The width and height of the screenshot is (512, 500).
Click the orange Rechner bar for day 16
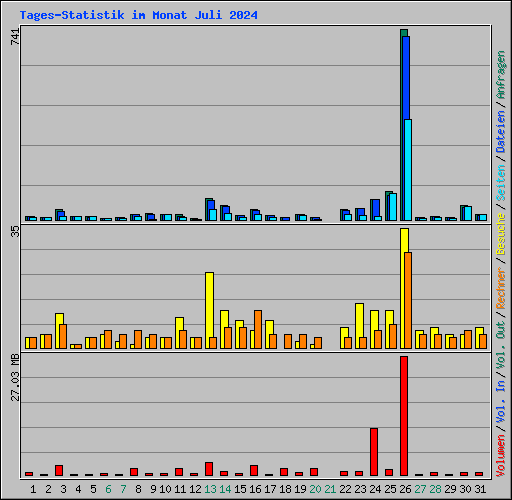pyautogui.click(x=258, y=329)
